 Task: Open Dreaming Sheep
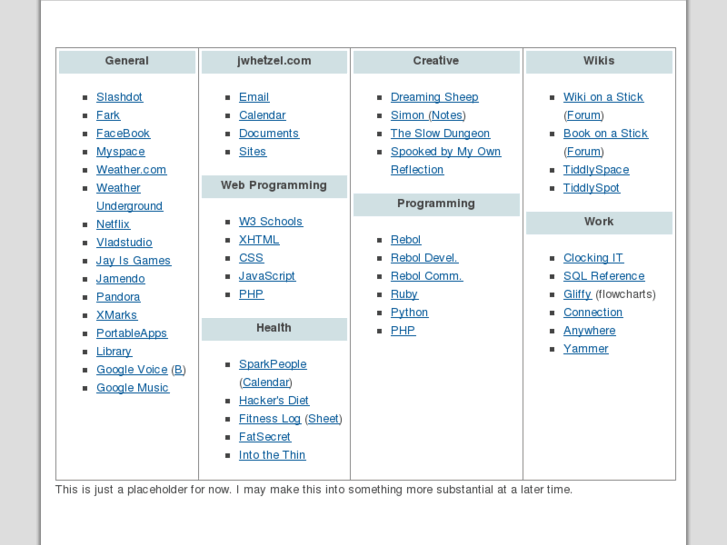tap(434, 97)
